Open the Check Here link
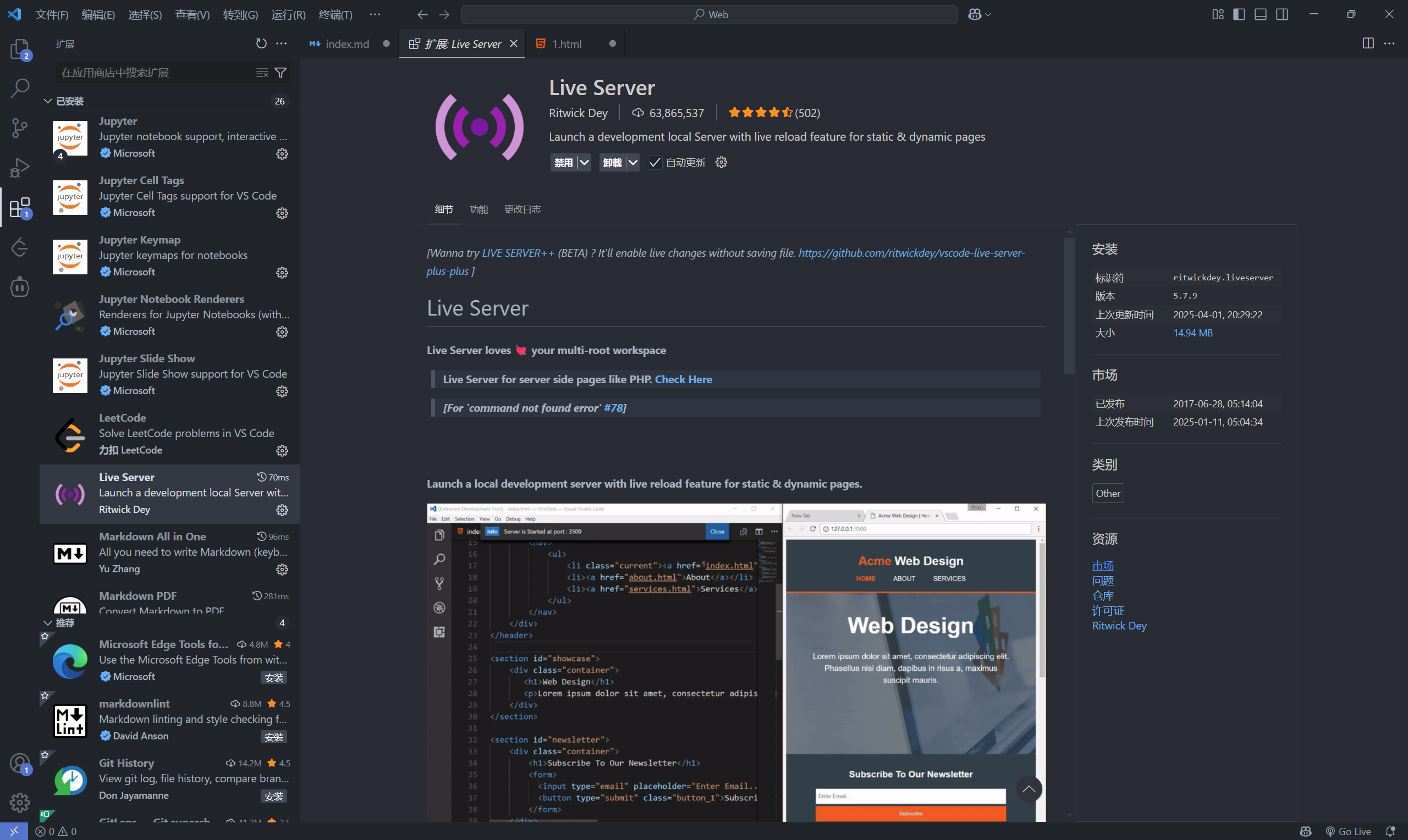The image size is (1408, 840). click(x=683, y=379)
